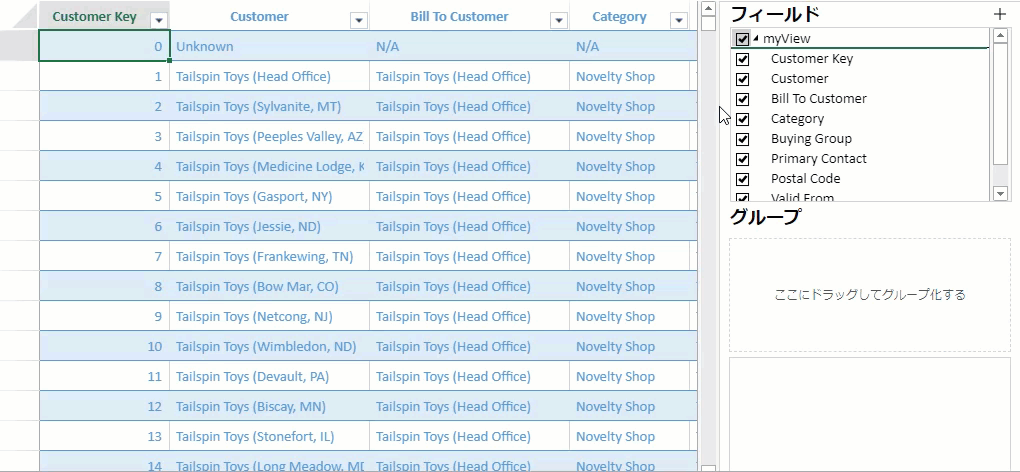Open the Bill To Customer filter dropdown

558,19
